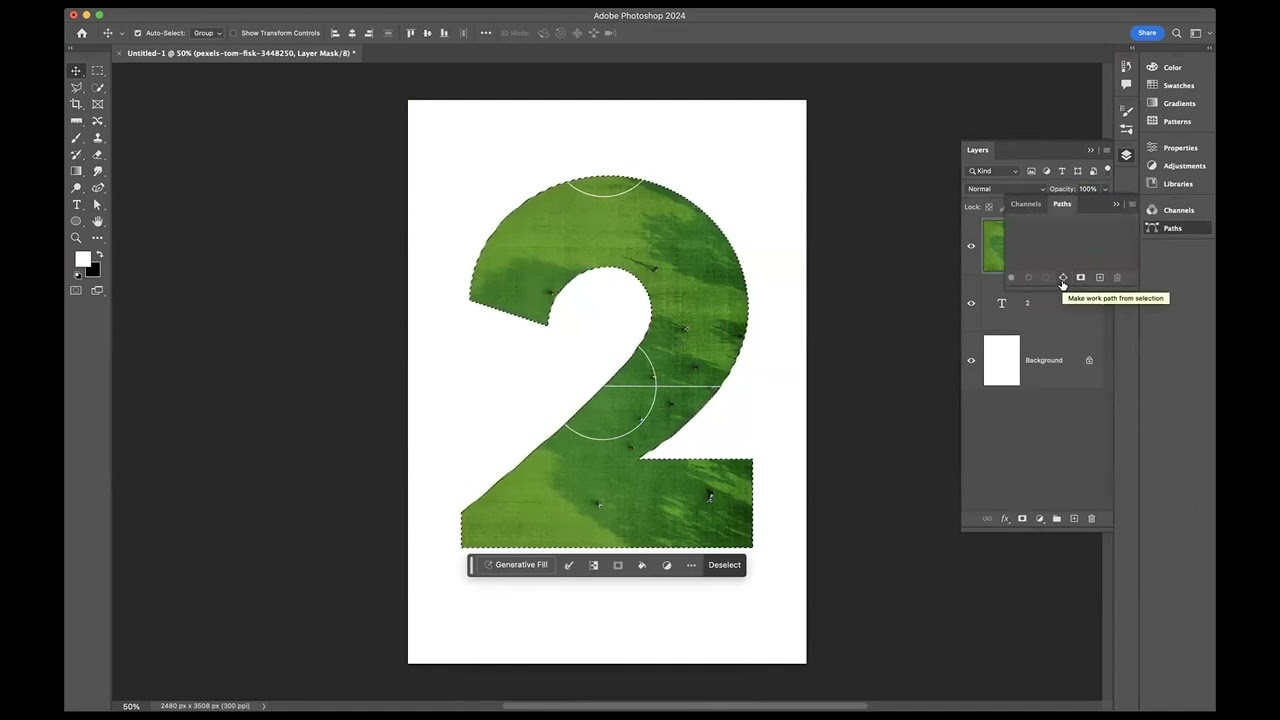Select the Rectangular Marquee tool
The width and height of the screenshot is (1280, 720).
pyautogui.click(x=97, y=71)
